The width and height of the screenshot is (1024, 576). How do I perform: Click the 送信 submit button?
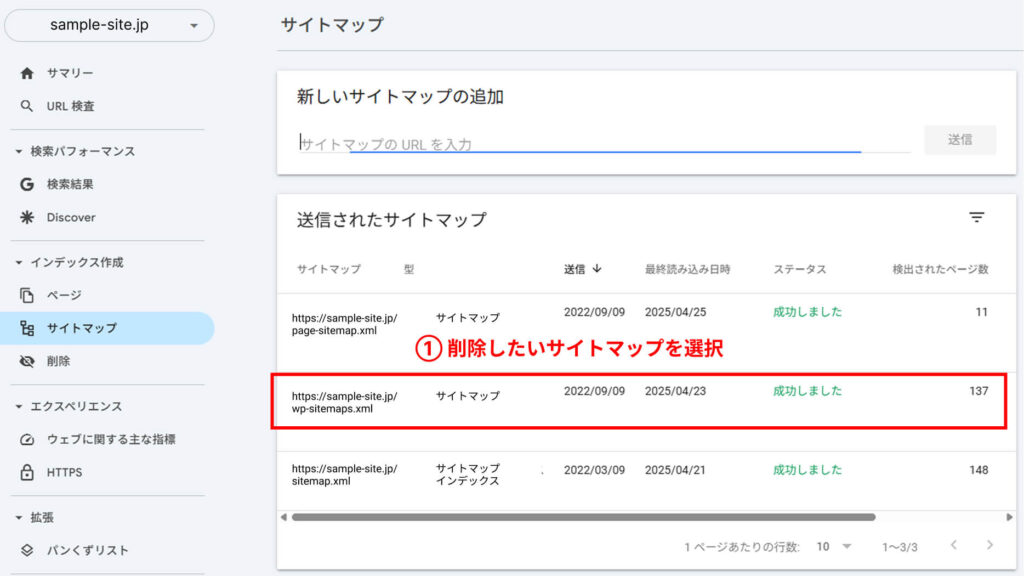click(x=960, y=140)
